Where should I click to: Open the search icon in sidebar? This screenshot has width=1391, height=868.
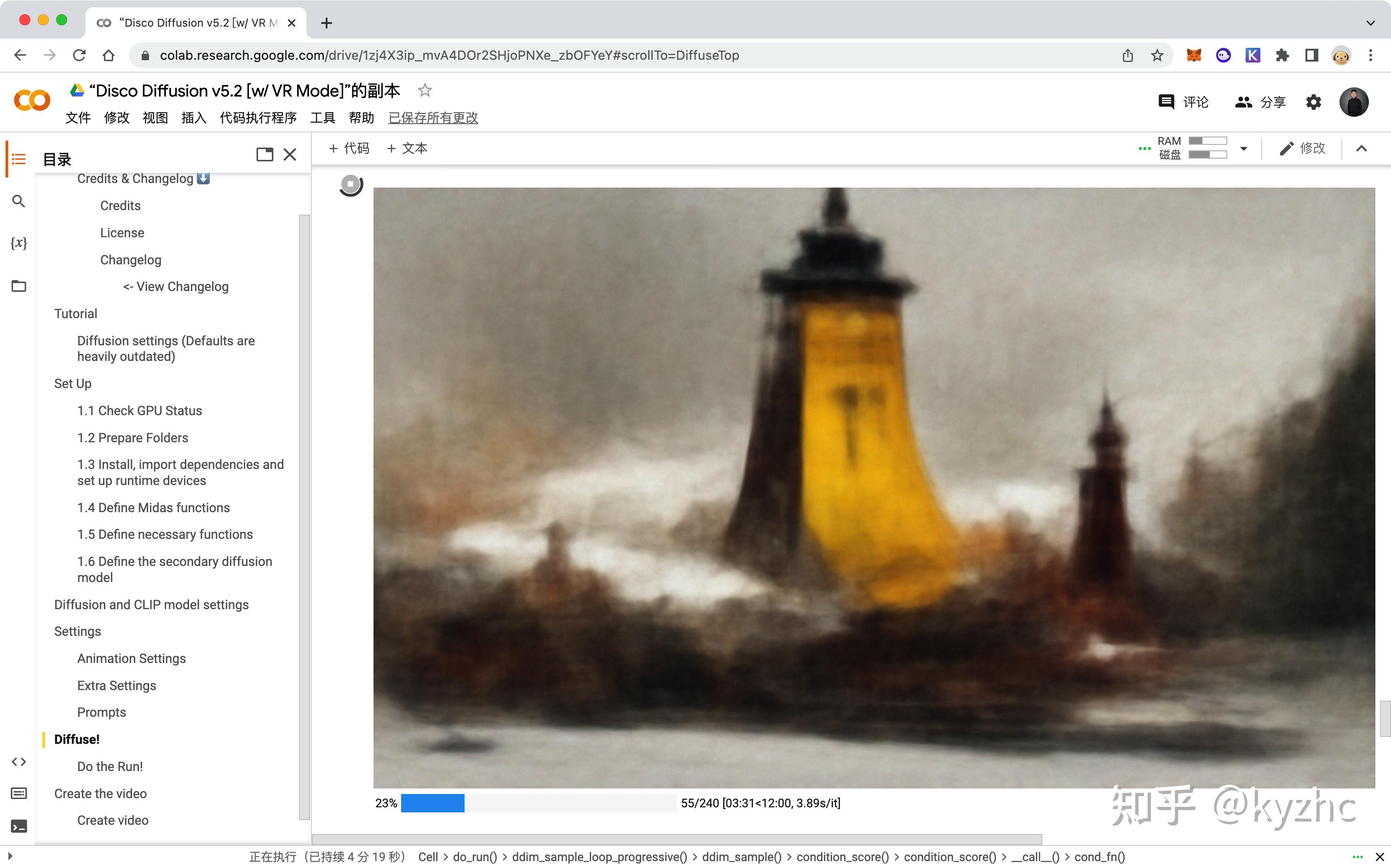[18, 201]
